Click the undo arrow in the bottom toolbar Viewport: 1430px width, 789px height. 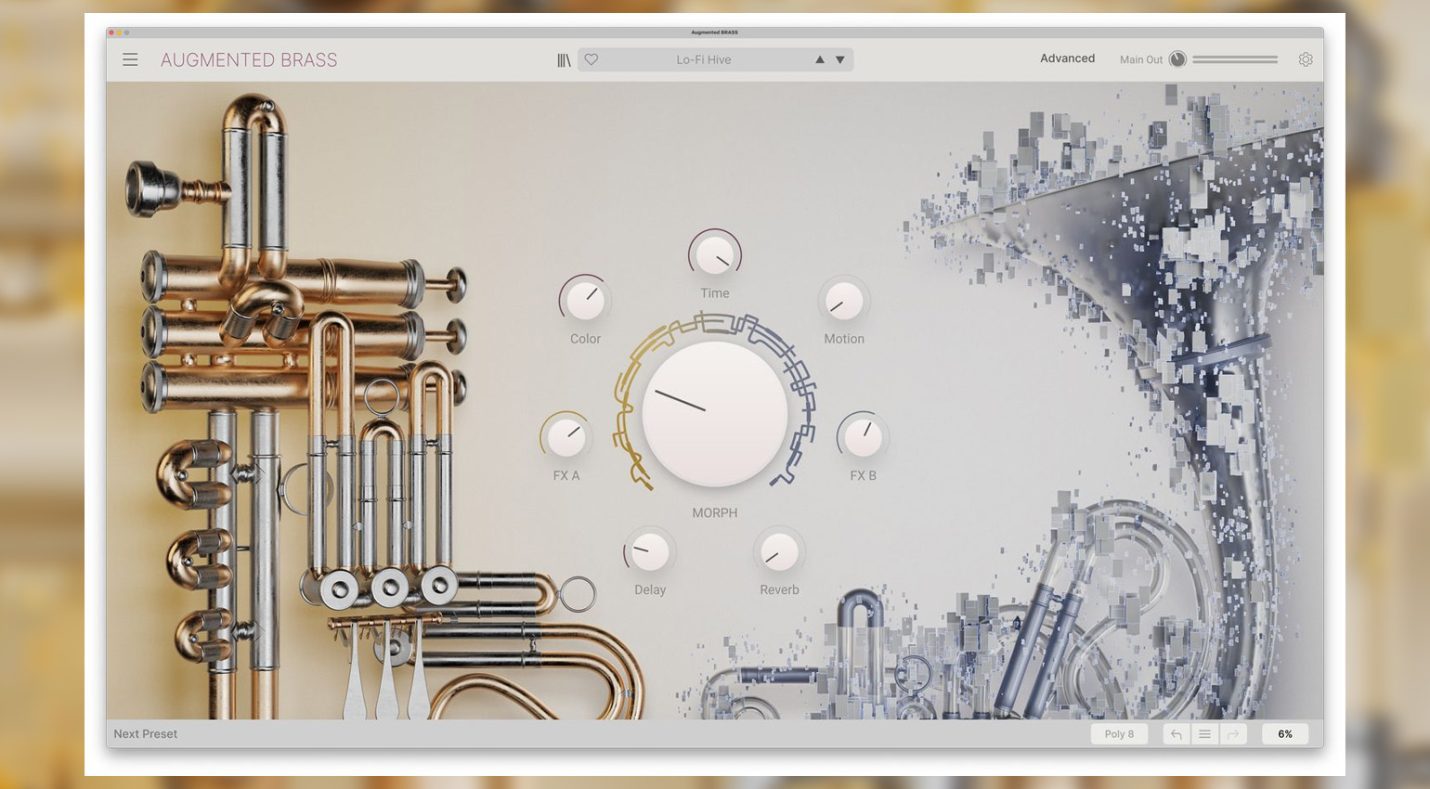[1175, 733]
